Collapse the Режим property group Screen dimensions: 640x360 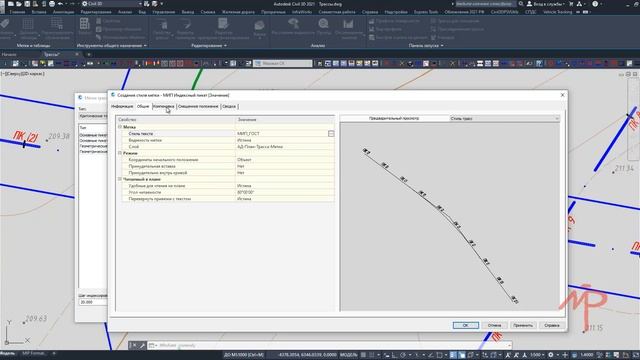pos(120,153)
